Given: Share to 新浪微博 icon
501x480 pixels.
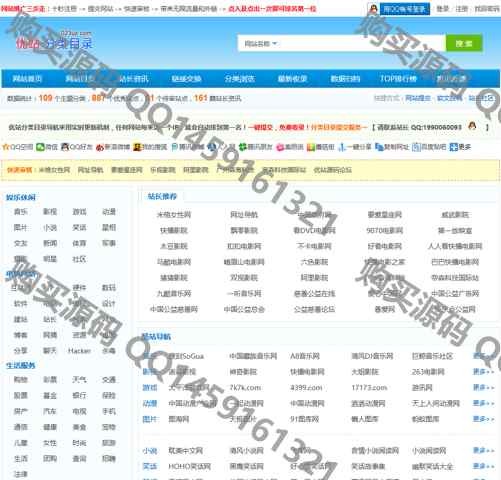Looking at the screenshot, I should (x=100, y=147).
